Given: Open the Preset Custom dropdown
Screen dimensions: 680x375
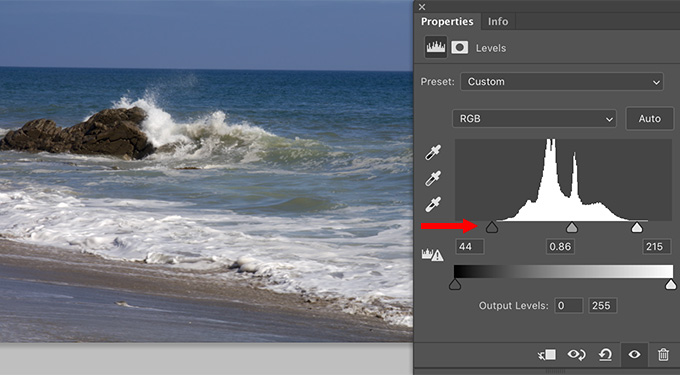Looking at the screenshot, I should (x=562, y=82).
